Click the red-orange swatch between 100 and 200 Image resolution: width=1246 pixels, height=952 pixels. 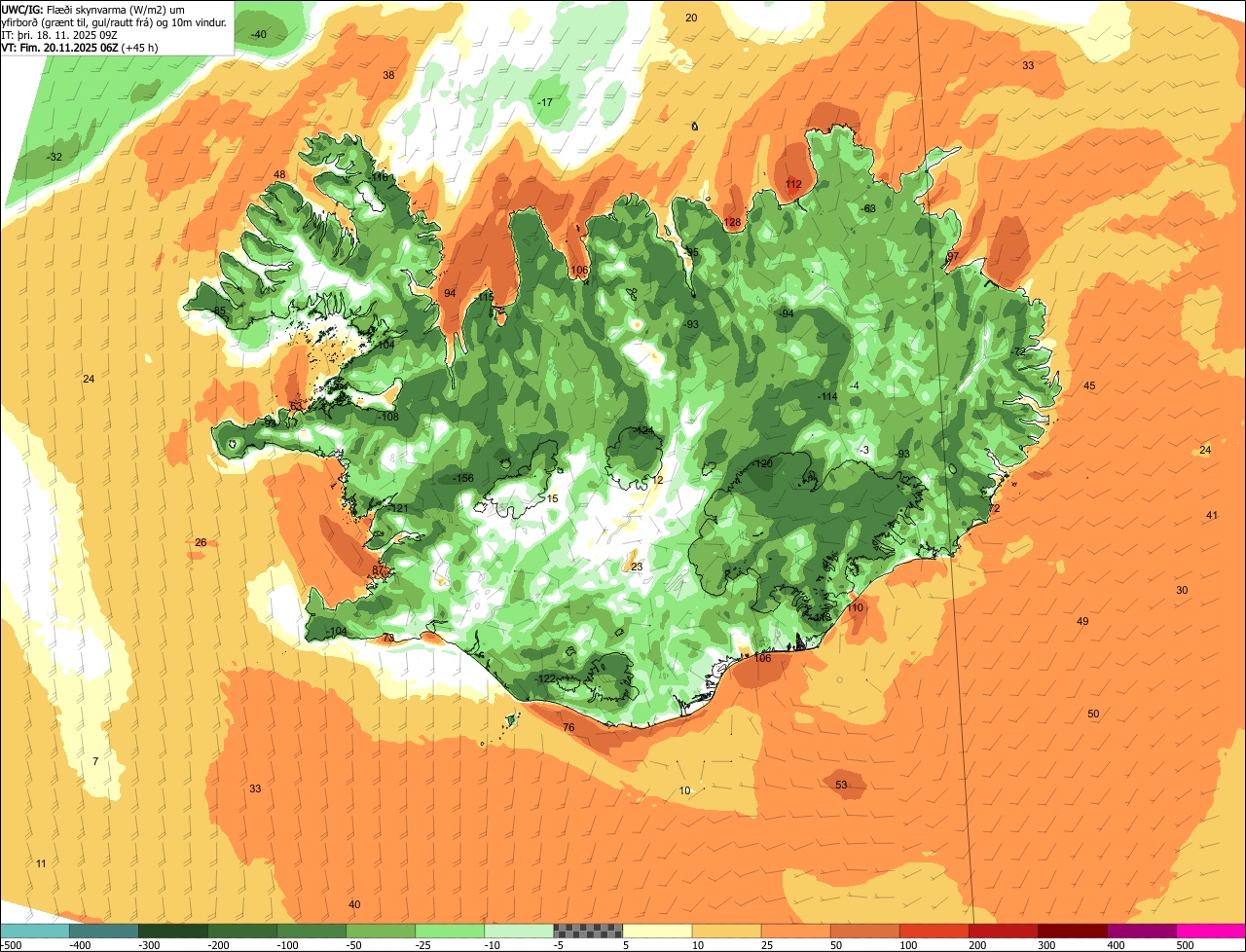(933, 931)
